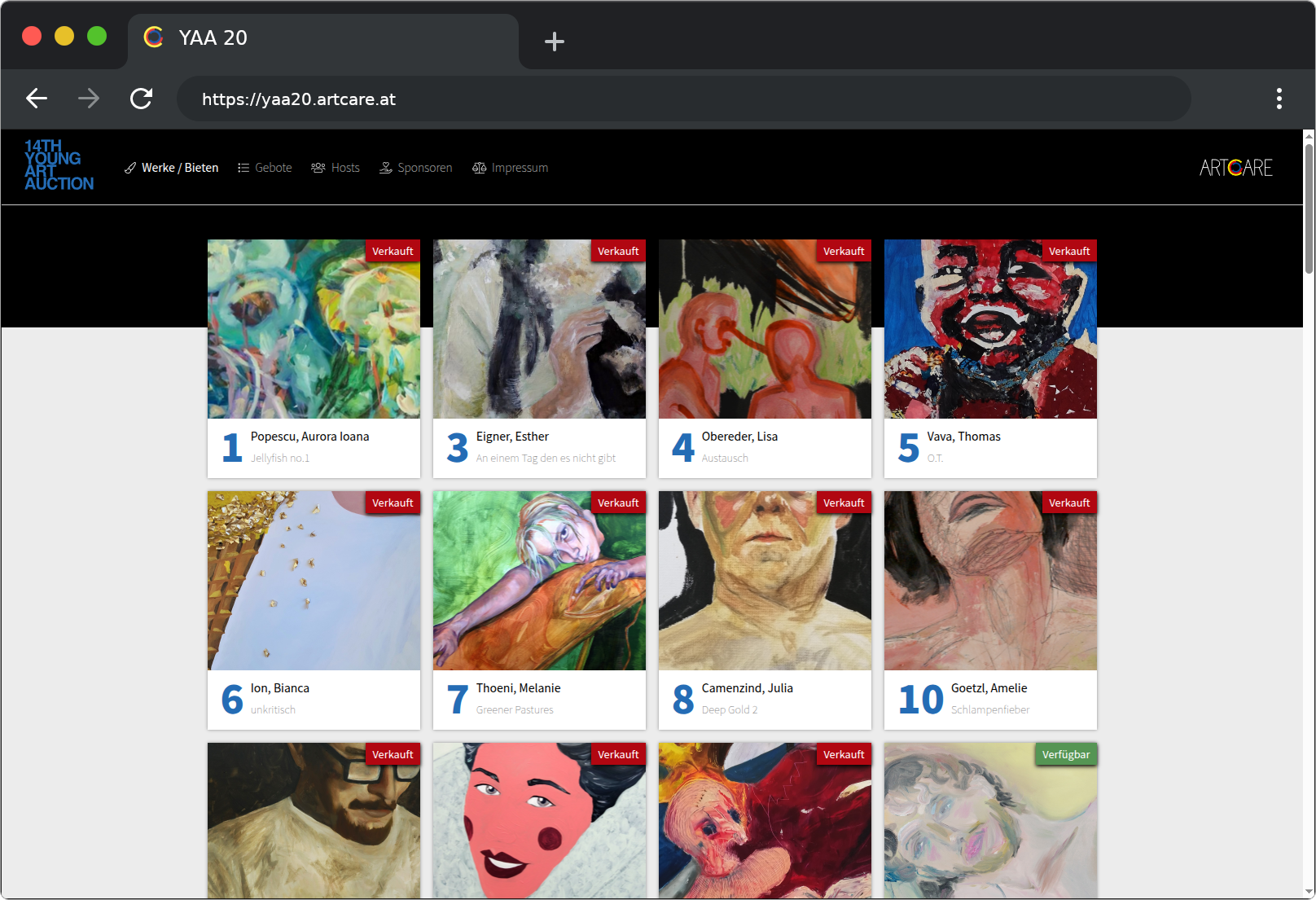Image resolution: width=1316 pixels, height=900 pixels.
Task: Open the Hosts navigation link
Action: pos(336,168)
